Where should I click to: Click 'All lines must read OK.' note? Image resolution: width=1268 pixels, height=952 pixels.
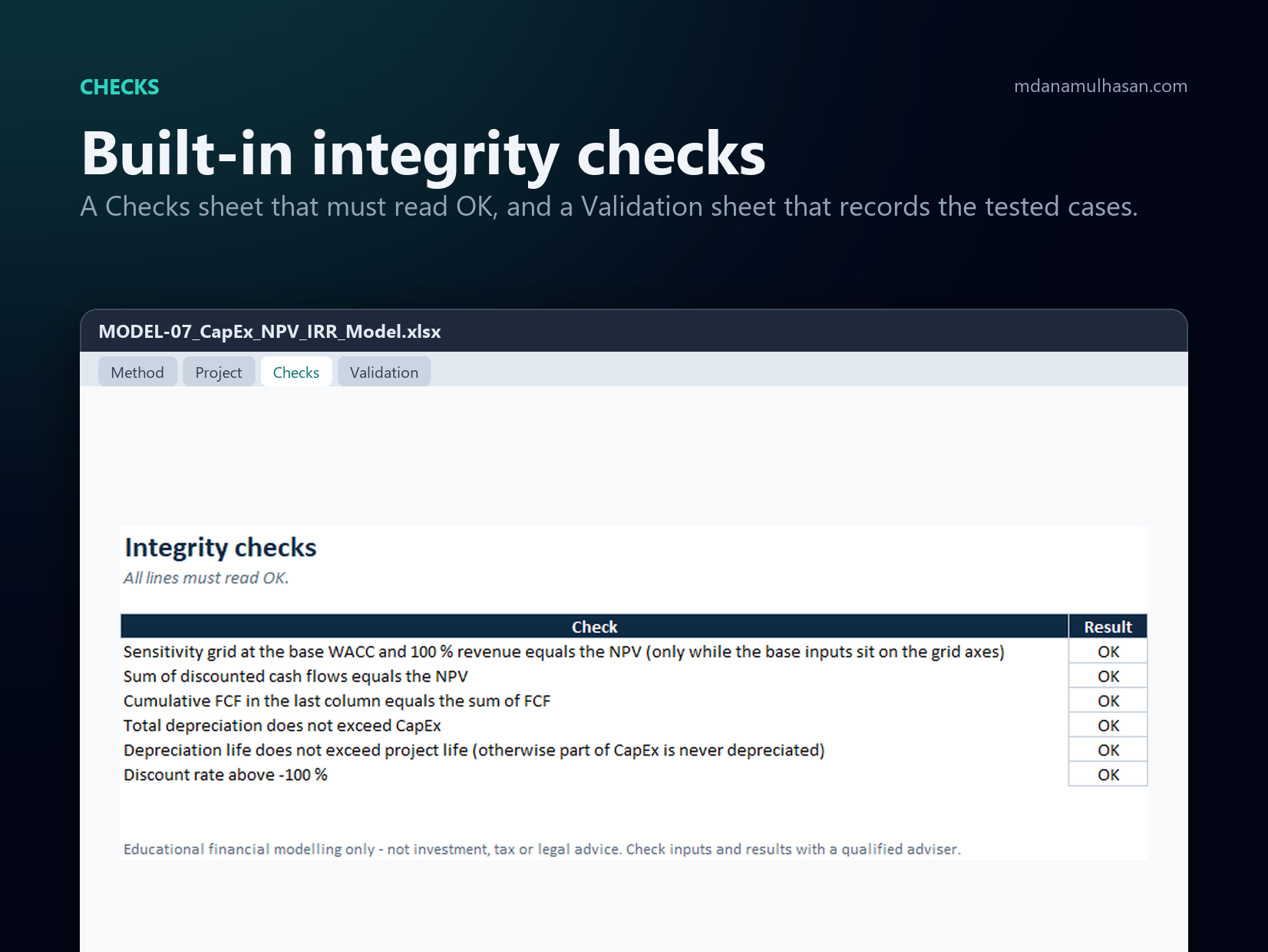click(206, 578)
